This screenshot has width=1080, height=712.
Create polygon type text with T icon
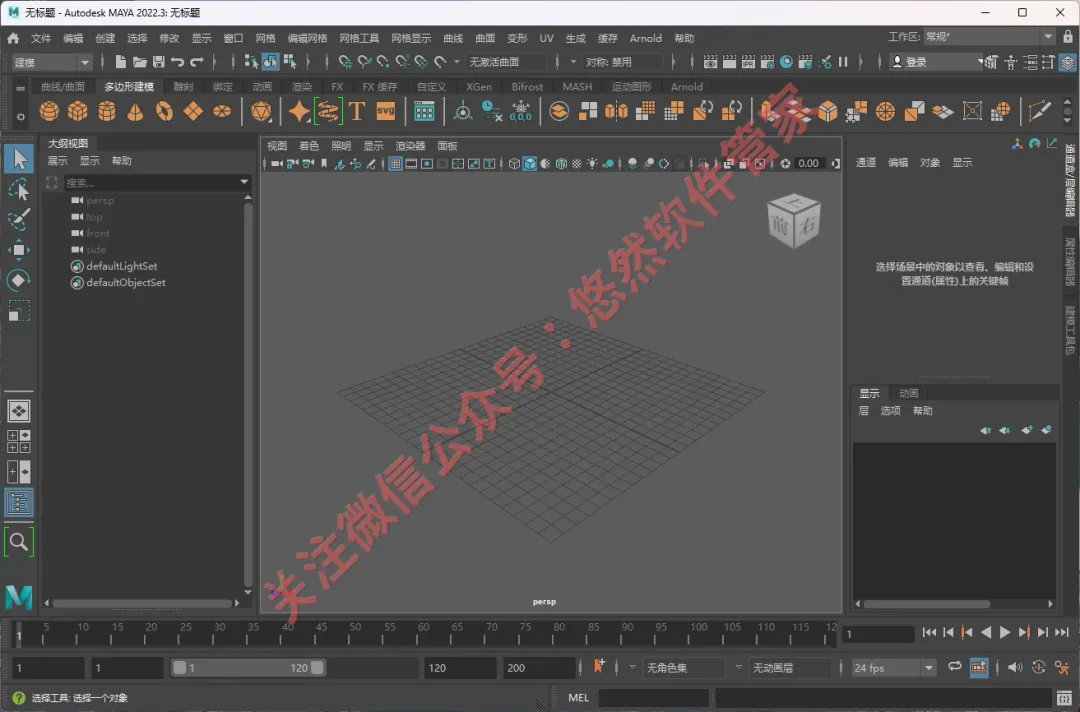tap(357, 111)
